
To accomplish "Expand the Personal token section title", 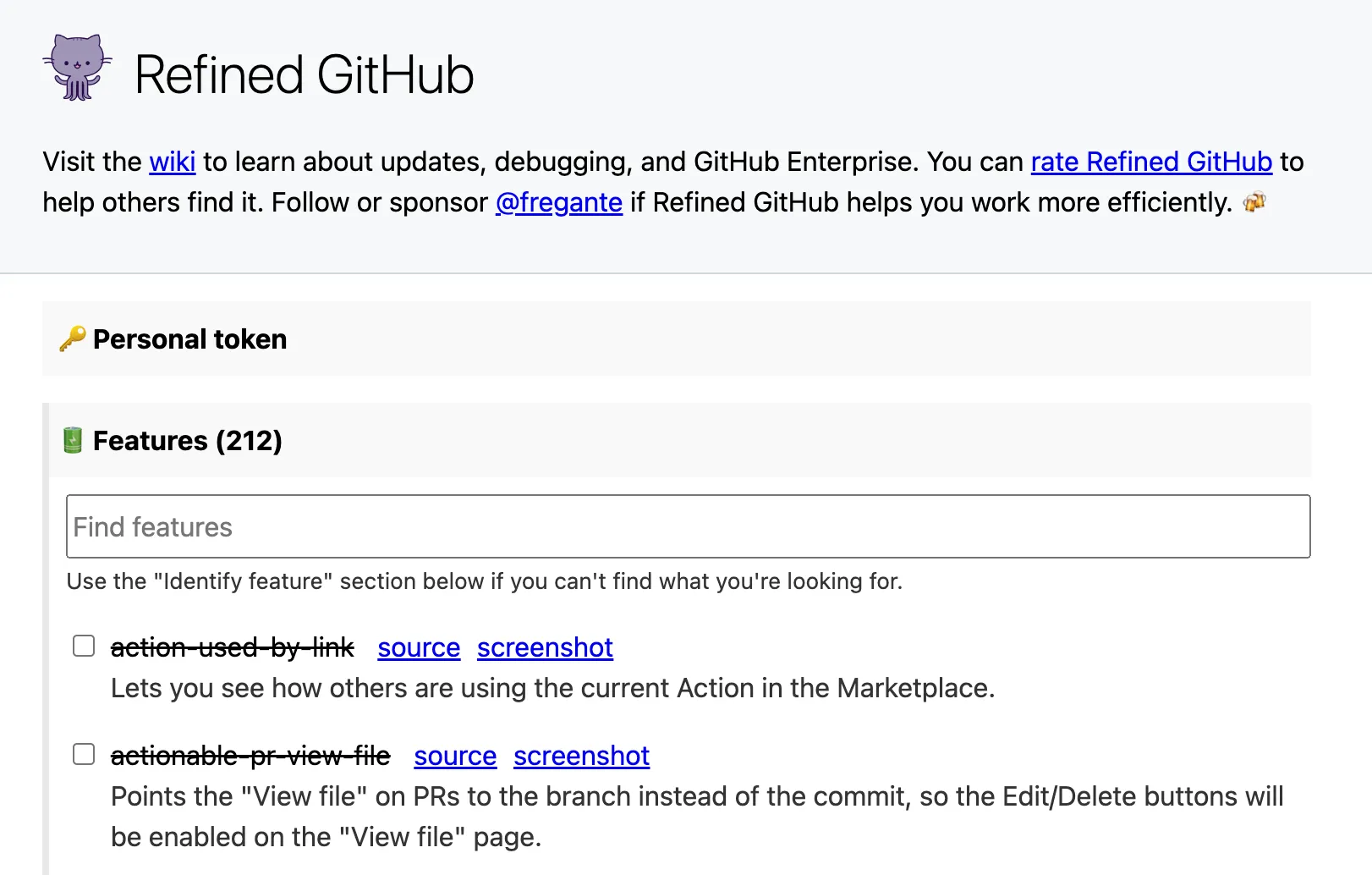I will (189, 339).
